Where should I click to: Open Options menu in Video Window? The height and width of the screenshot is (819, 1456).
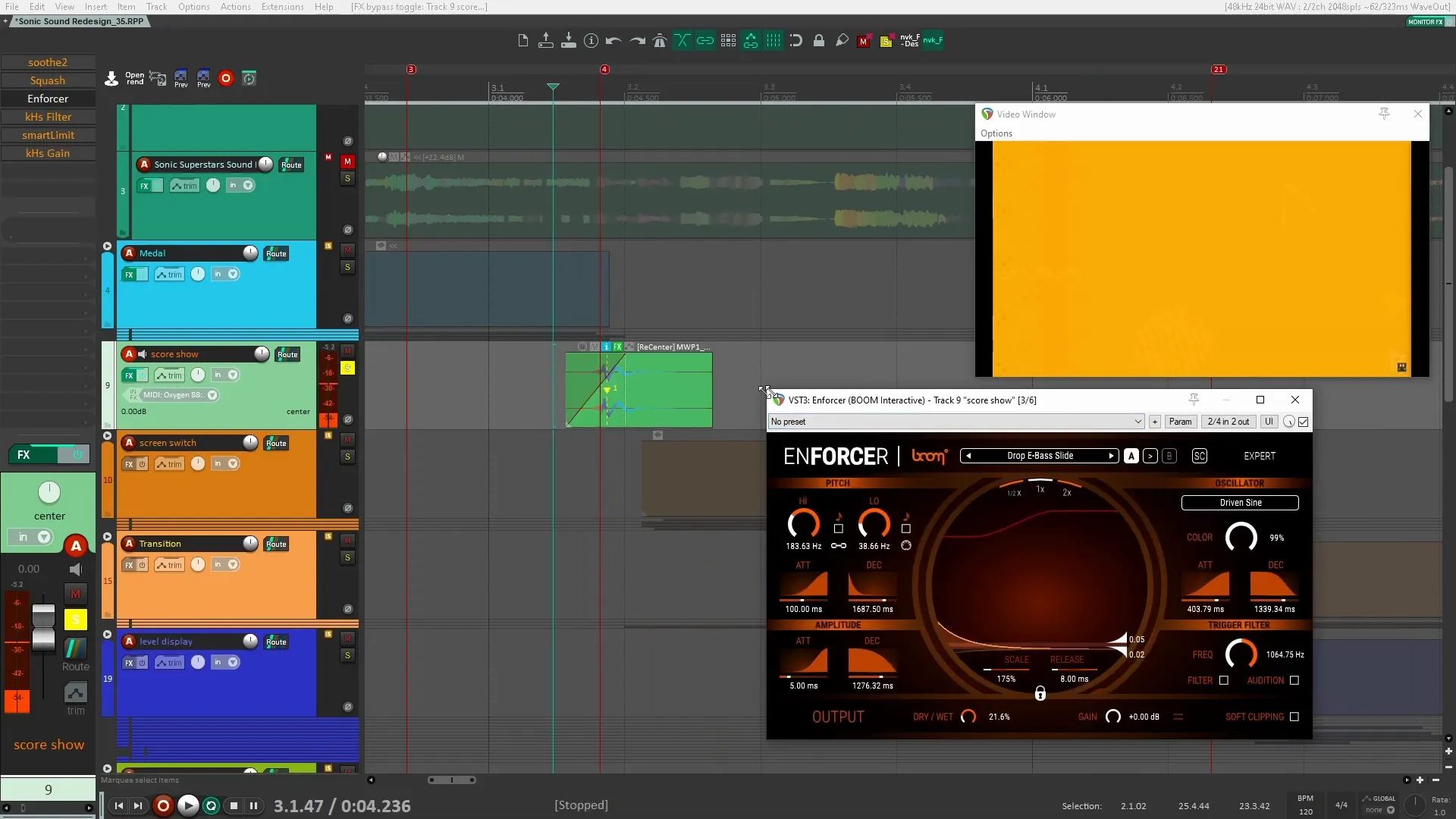[x=996, y=133]
